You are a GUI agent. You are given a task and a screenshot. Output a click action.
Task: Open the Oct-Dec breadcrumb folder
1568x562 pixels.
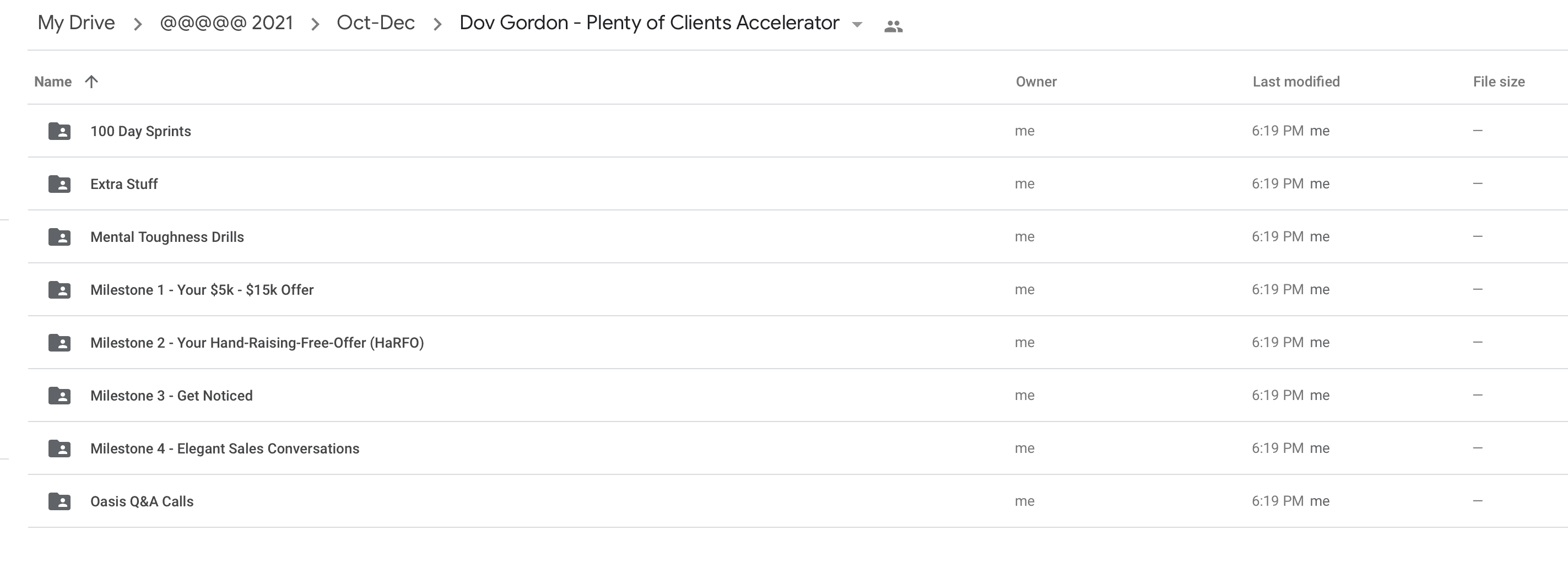[x=376, y=23]
